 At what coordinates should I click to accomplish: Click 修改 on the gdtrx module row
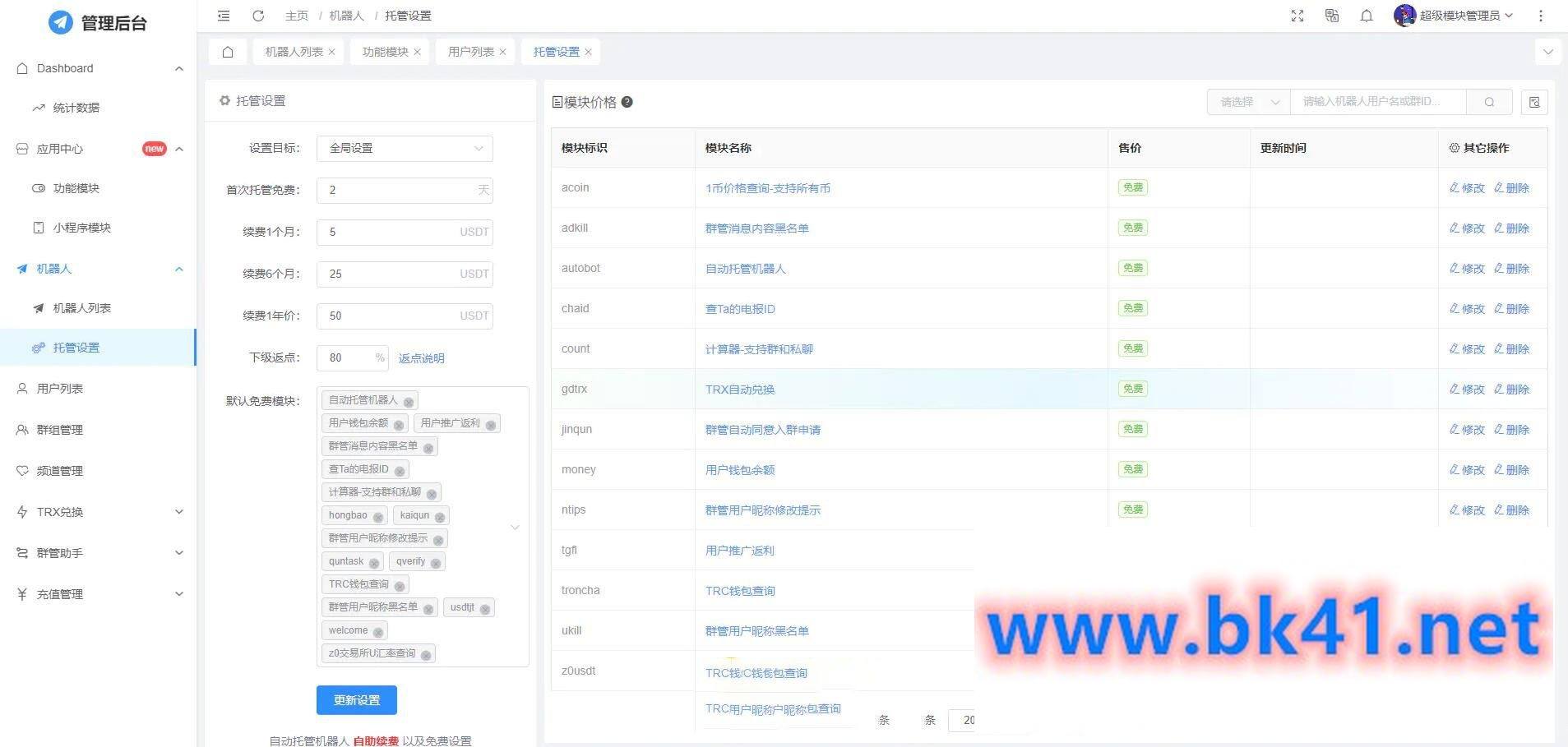[x=1466, y=389]
